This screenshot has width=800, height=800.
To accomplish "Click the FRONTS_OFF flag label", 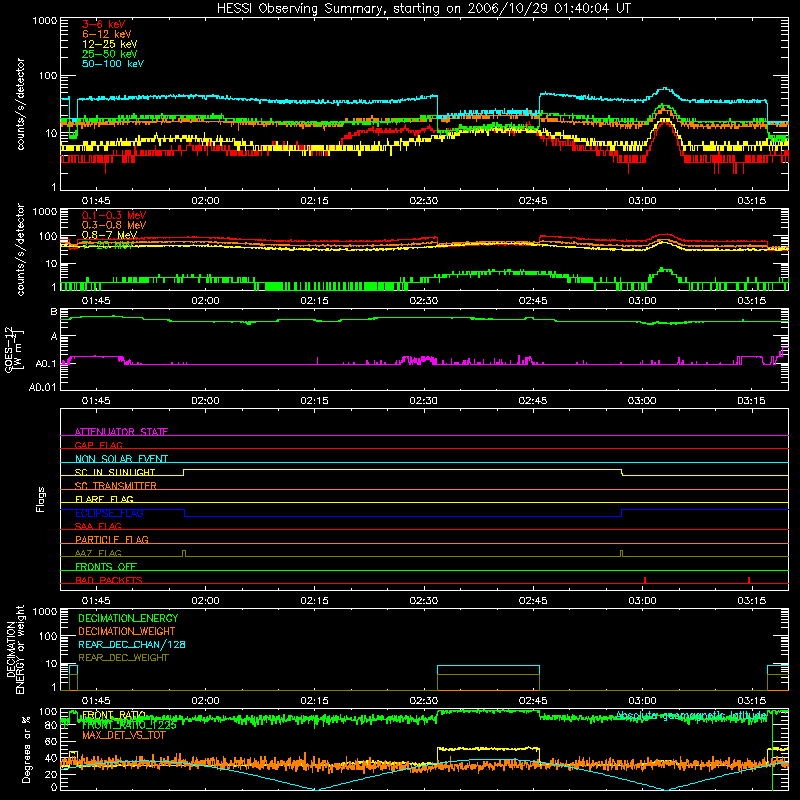I will tap(106, 566).
